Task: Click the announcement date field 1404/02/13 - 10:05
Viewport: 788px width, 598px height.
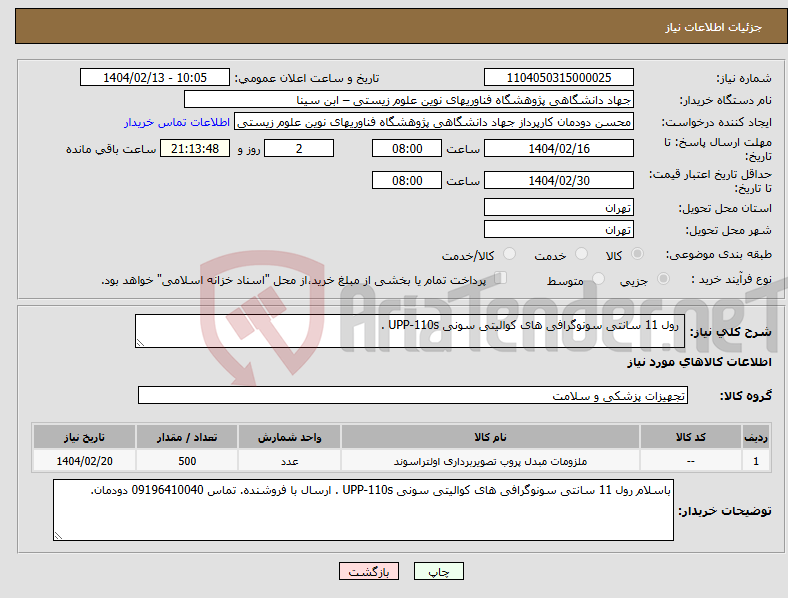Action: coord(155,77)
